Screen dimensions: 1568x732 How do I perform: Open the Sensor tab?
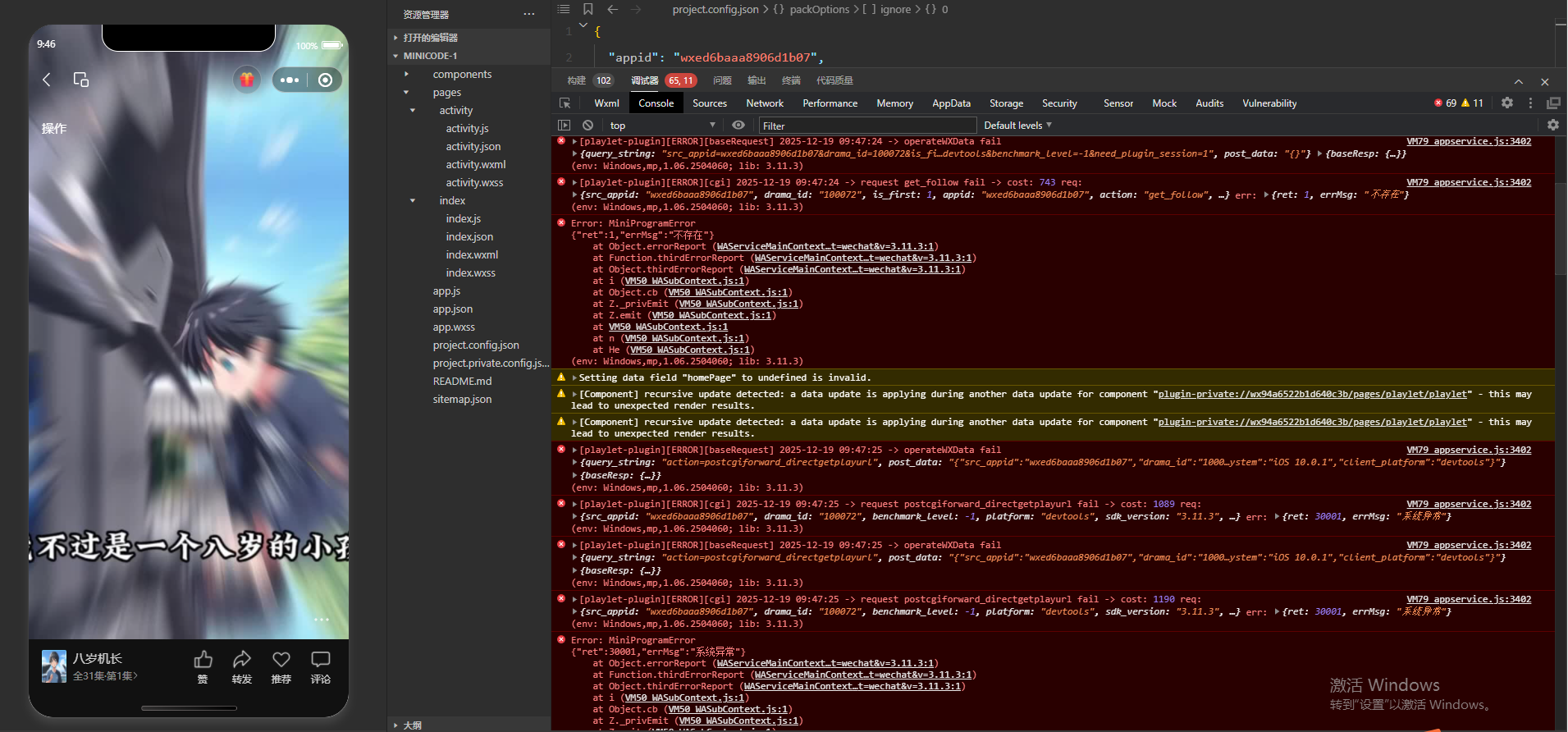[1118, 103]
